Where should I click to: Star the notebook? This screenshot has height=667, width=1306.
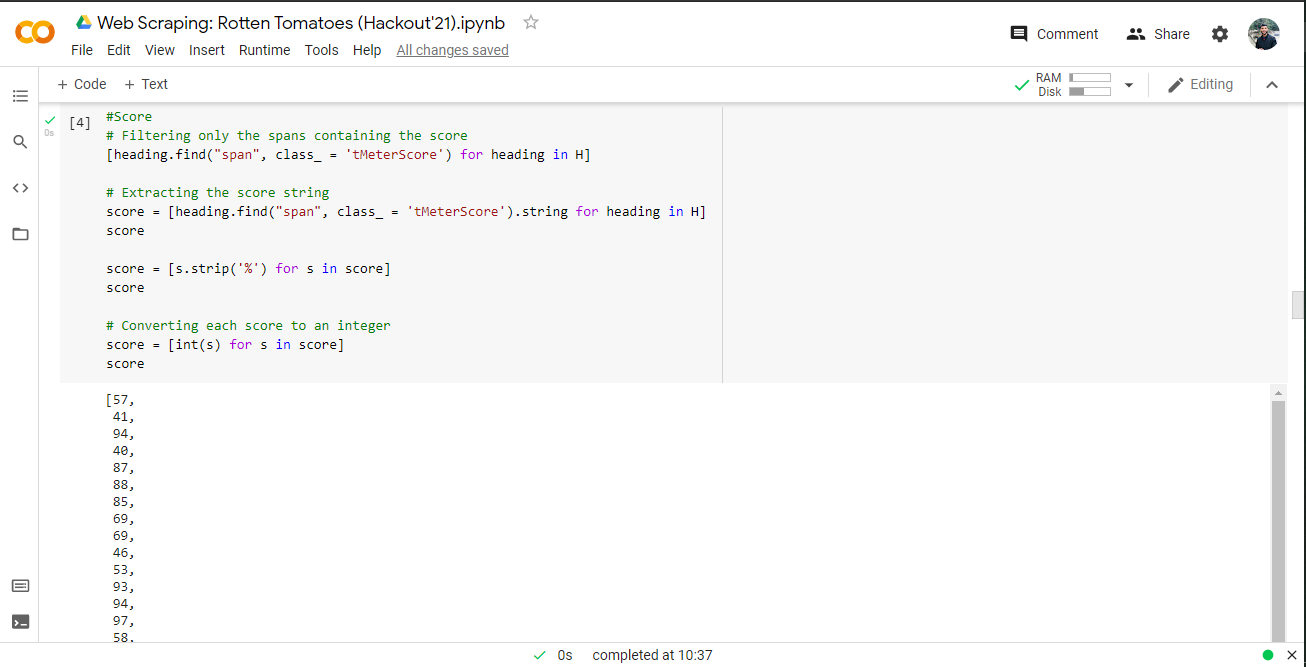530,22
